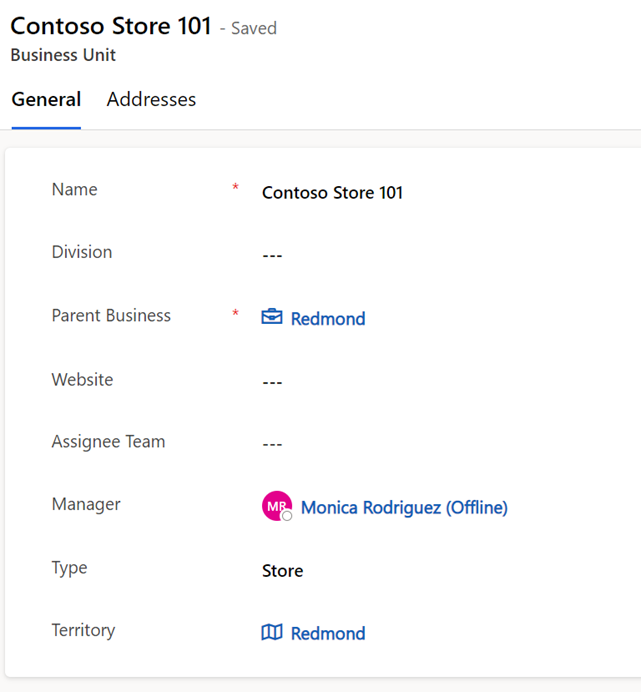The height and width of the screenshot is (692, 641).
Task: Click the empty Website field value
Action: pyautogui.click(x=272, y=382)
